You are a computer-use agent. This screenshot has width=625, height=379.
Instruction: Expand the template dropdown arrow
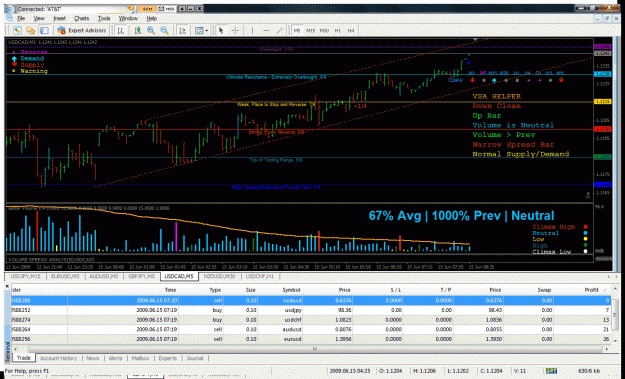coord(206,31)
